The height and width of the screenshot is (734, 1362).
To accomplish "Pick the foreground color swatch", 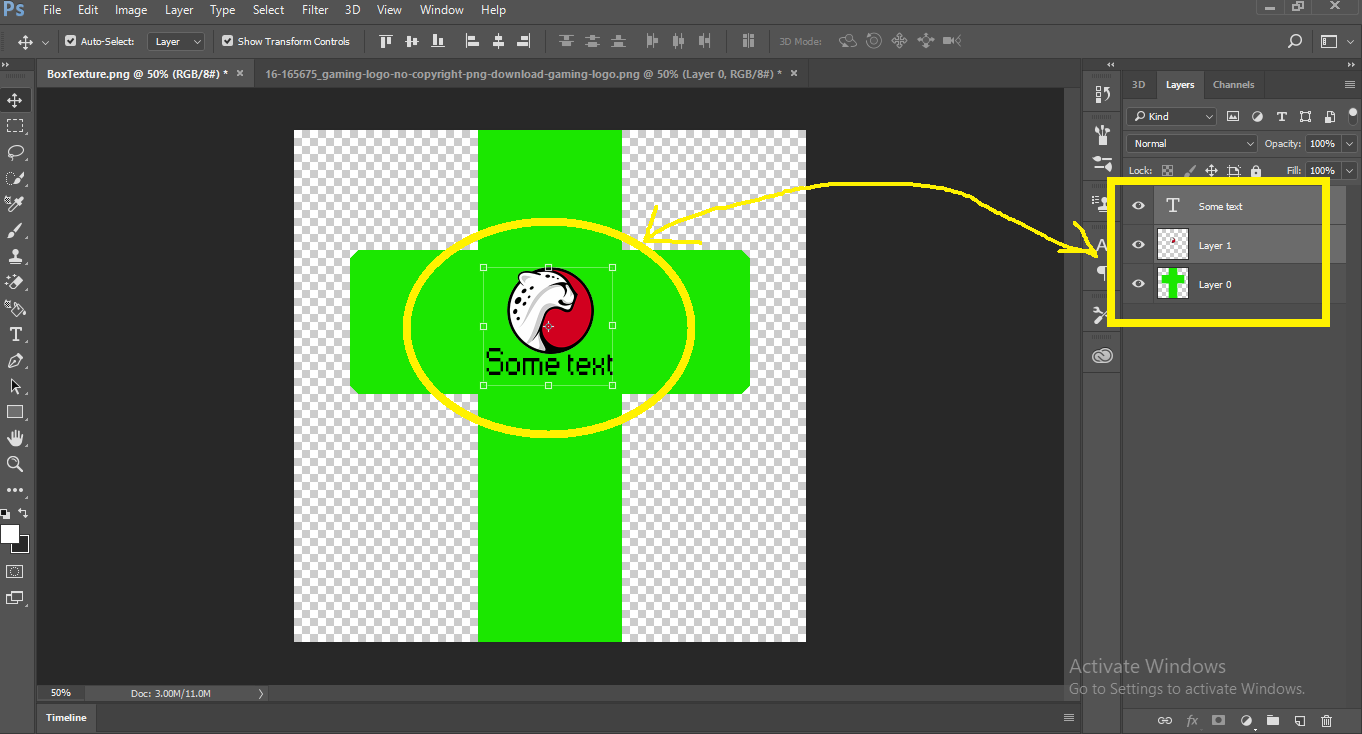I will [x=9, y=534].
